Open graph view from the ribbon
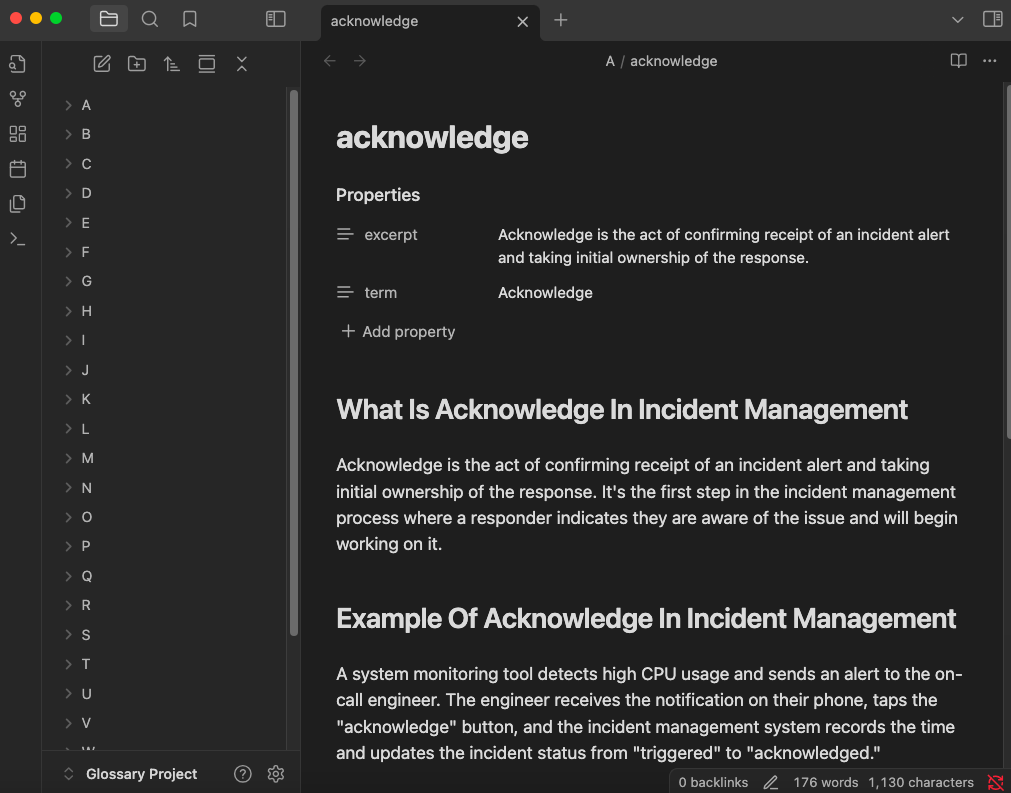The width and height of the screenshot is (1011, 793). [17, 99]
